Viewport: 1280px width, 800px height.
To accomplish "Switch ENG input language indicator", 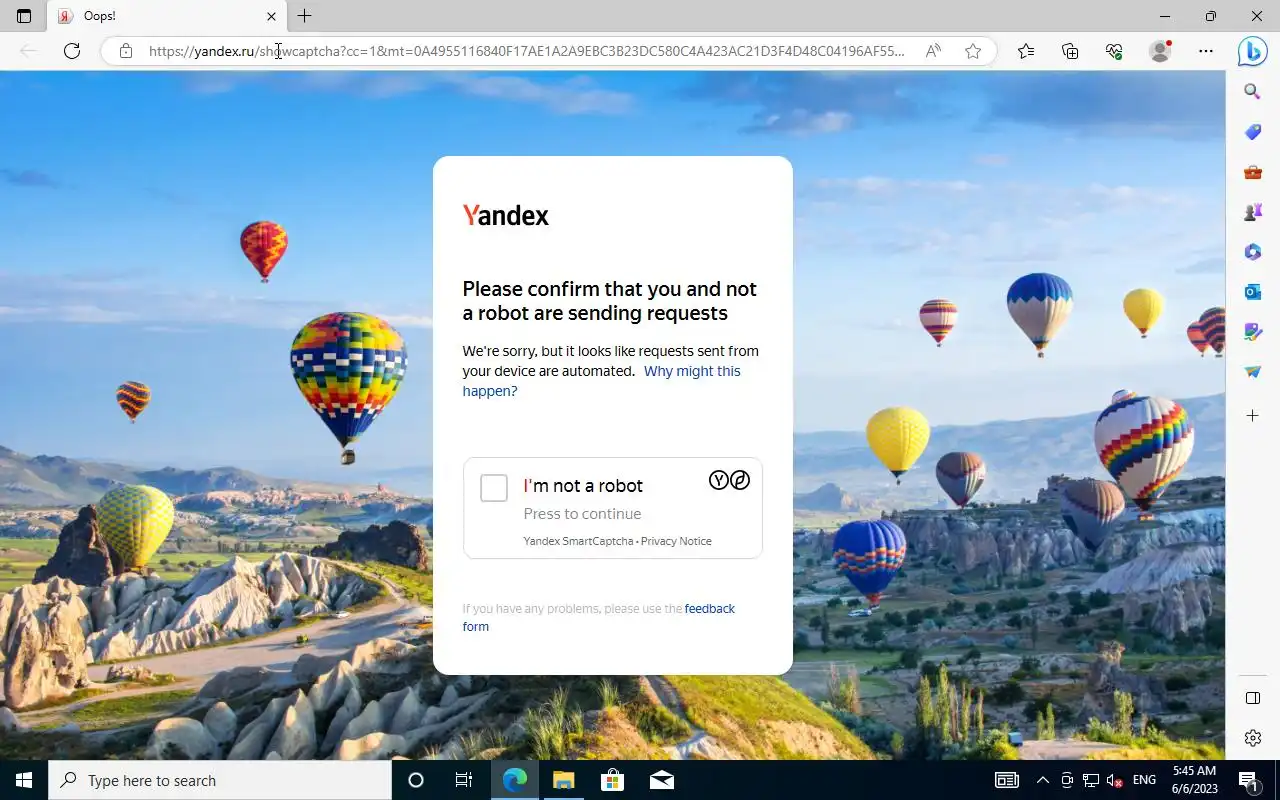I will coord(1145,780).
